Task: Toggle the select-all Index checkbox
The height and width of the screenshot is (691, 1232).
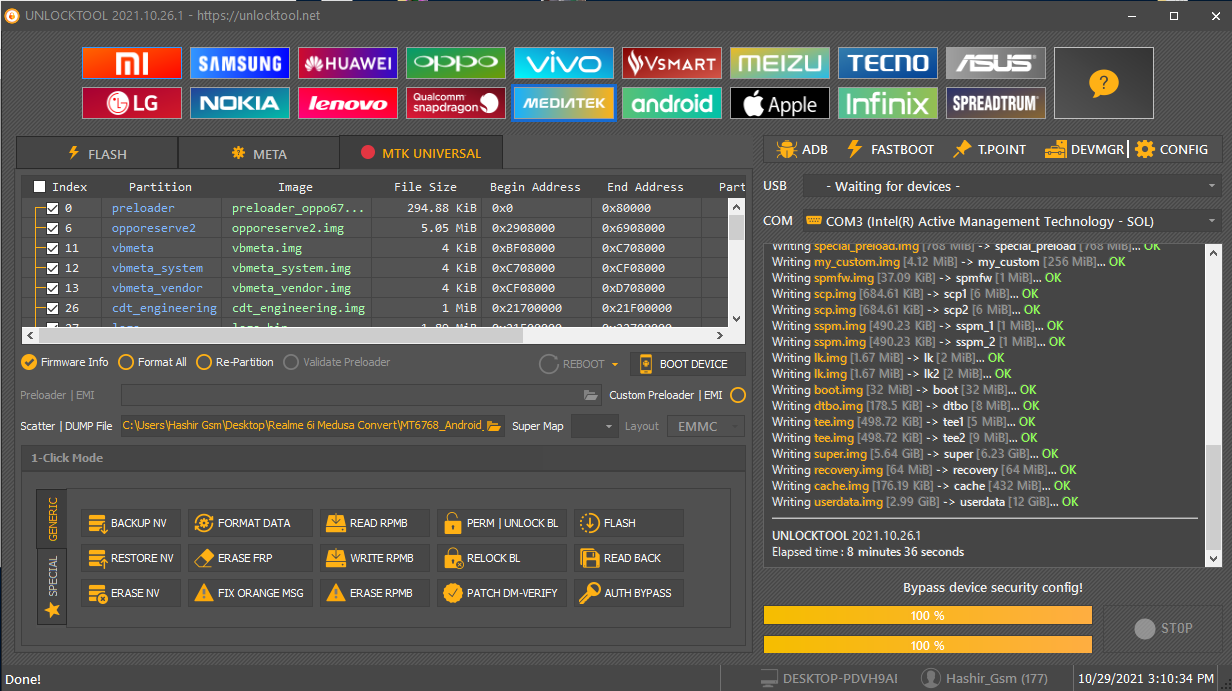Action: (x=39, y=187)
